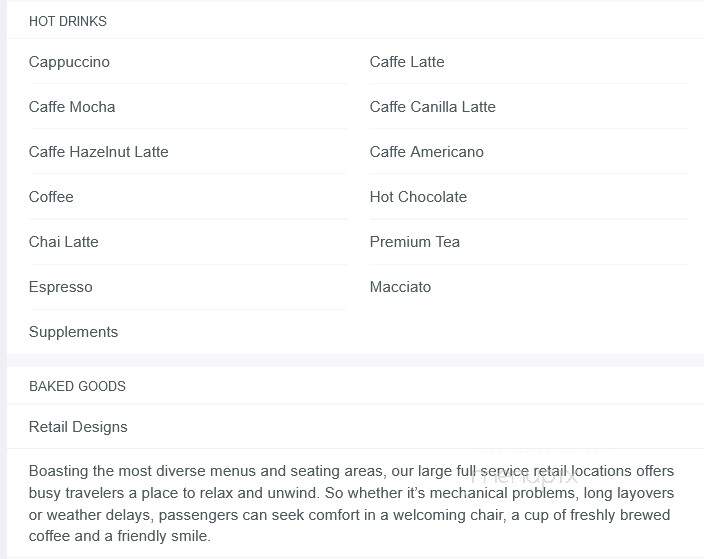Click the phrase "coffee and a friendly smile"
This screenshot has height=559, width=704.
[x=119, y=536]
